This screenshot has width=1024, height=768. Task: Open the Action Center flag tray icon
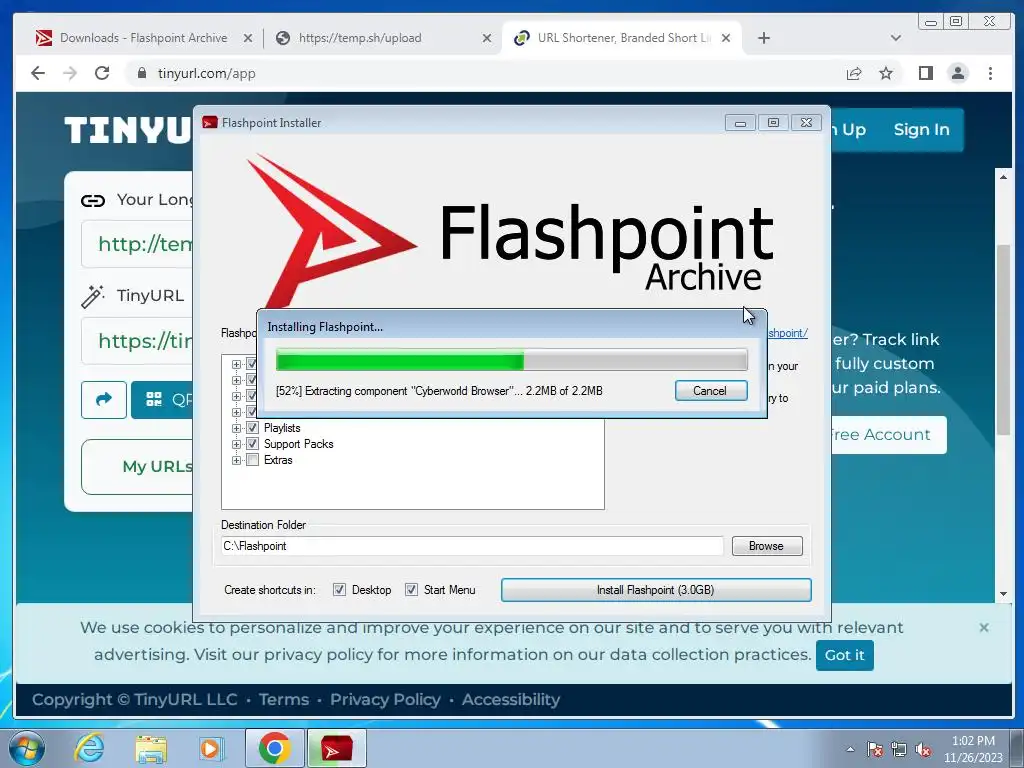874,749
